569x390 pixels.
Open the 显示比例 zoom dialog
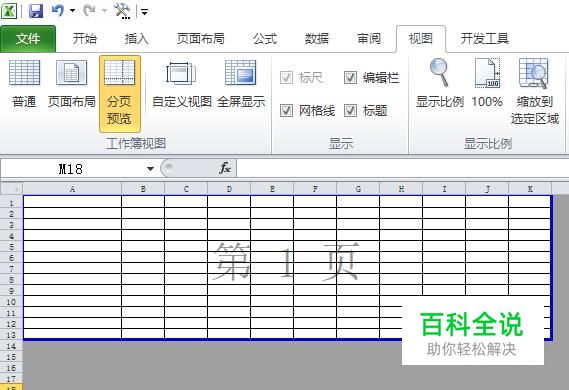[439, 84]
